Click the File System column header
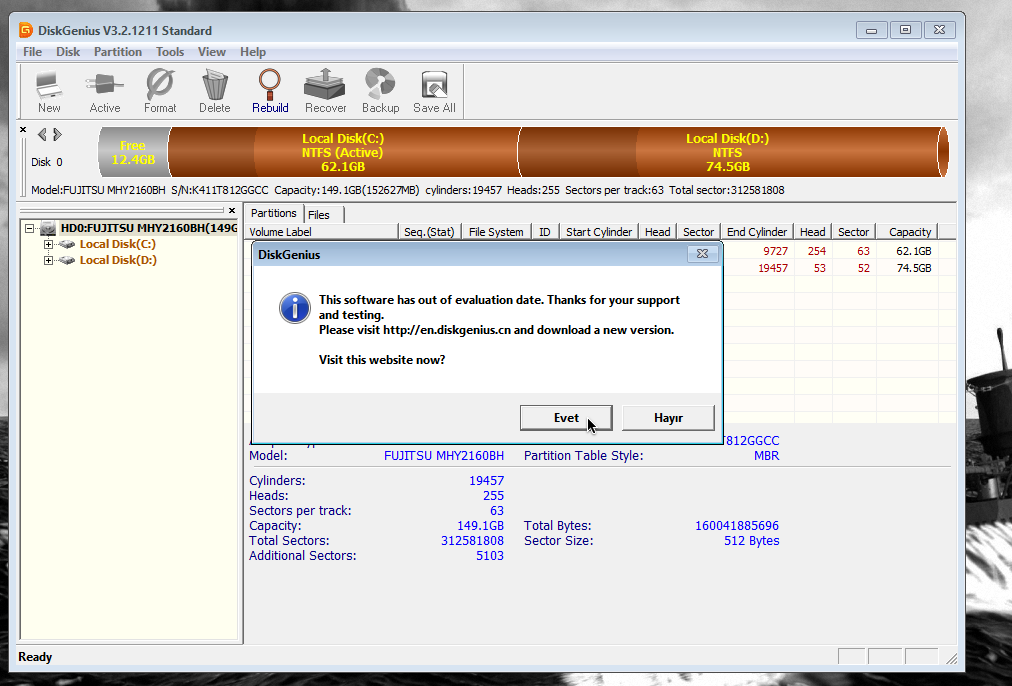 [x=496, y=232]
